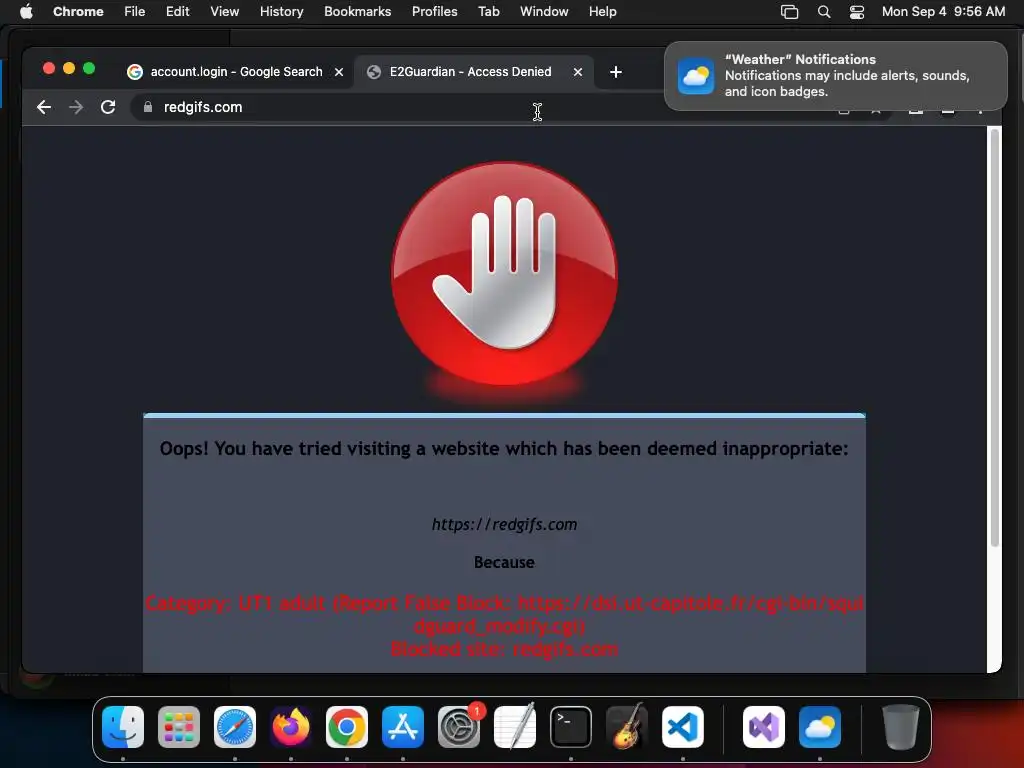Switch to account.login Google Search tab
The width and height of the screenshot is (1024, 768).
click(x=236, y=72)
